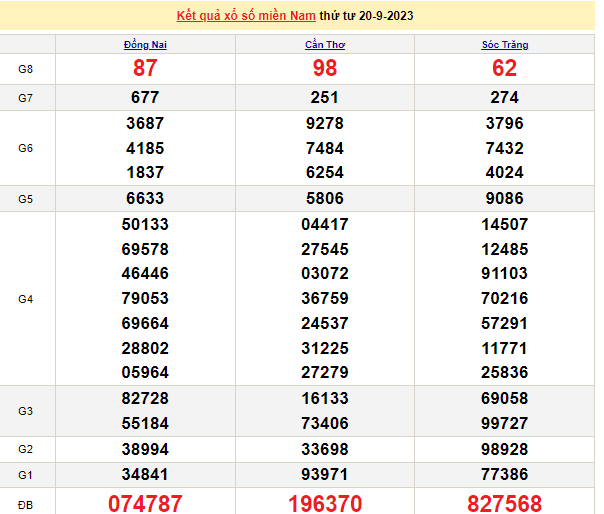Select the red G8 result 98
This screenshot has width=604, height=514.
click(325, 68)
